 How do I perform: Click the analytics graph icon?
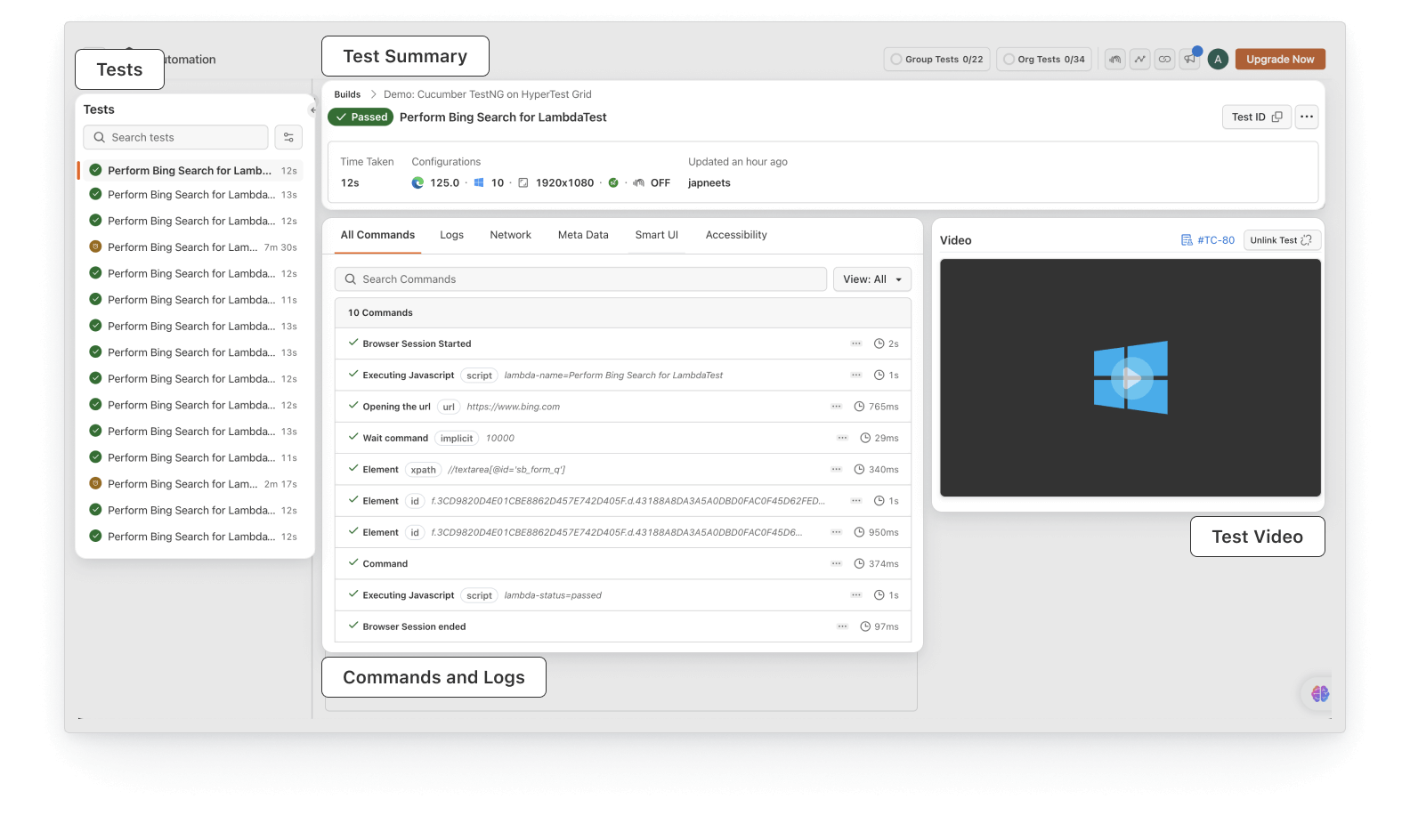(x=1139, y=60)
